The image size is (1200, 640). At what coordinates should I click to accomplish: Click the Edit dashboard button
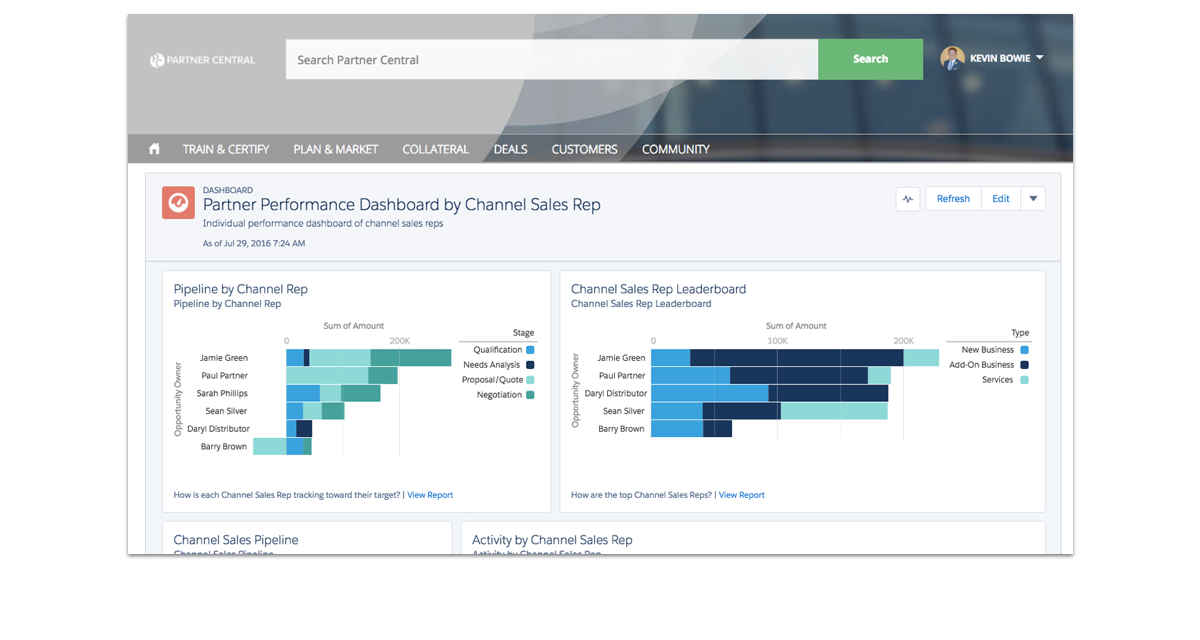[1000, 199]
